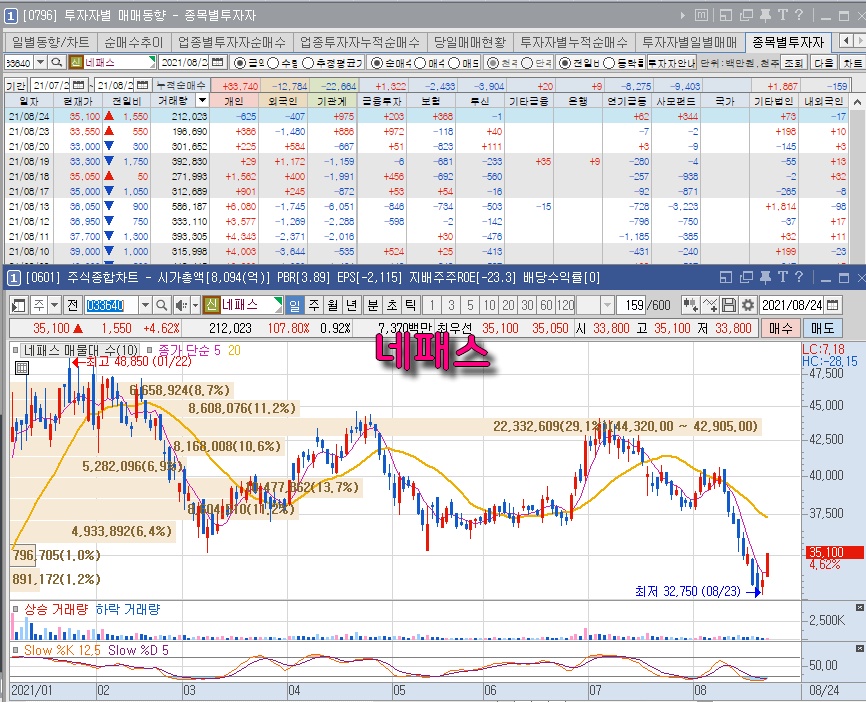Open help question mark in investor trend title bar
866x702 pixels.
coord(799,15)
